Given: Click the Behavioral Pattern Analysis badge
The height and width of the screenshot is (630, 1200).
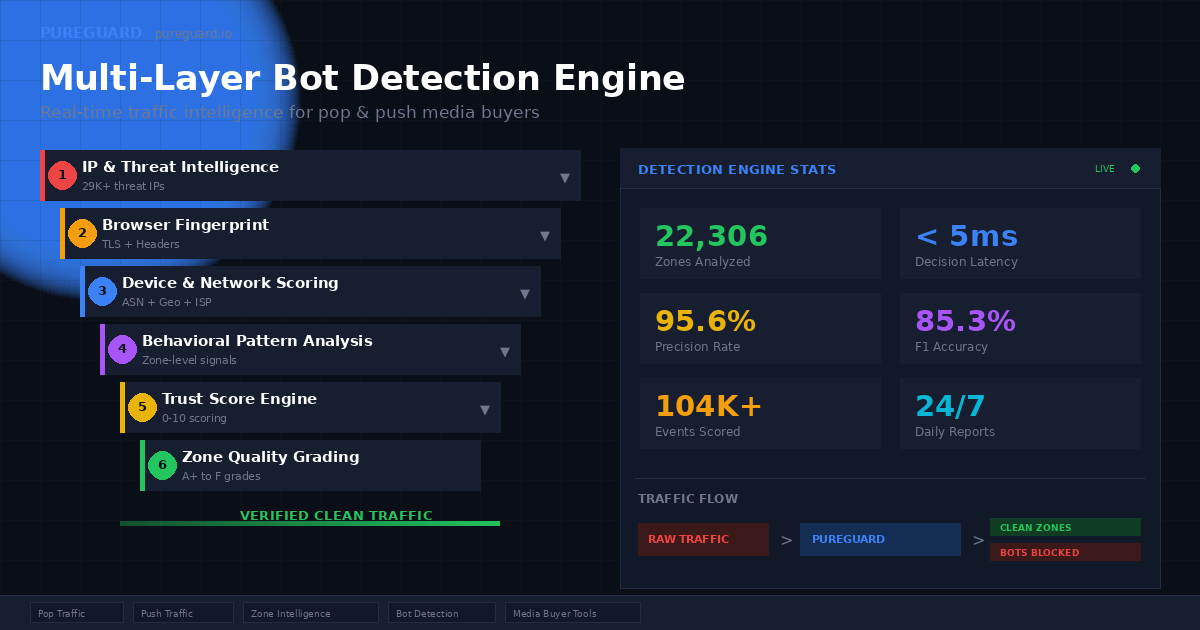Looking at the screenshot, I should pos(122,349).
